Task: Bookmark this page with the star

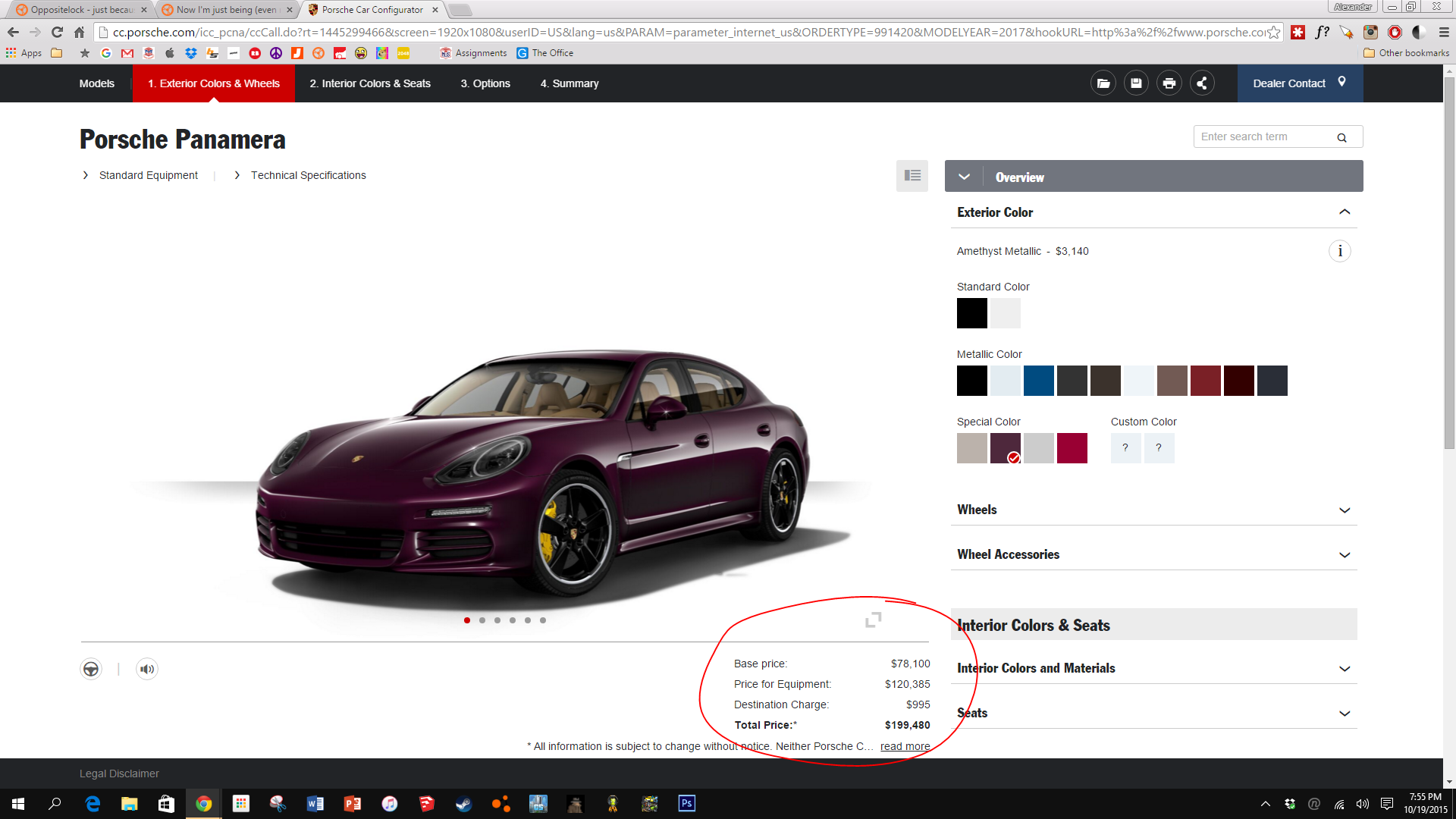Action: (x=1274, y=32)
